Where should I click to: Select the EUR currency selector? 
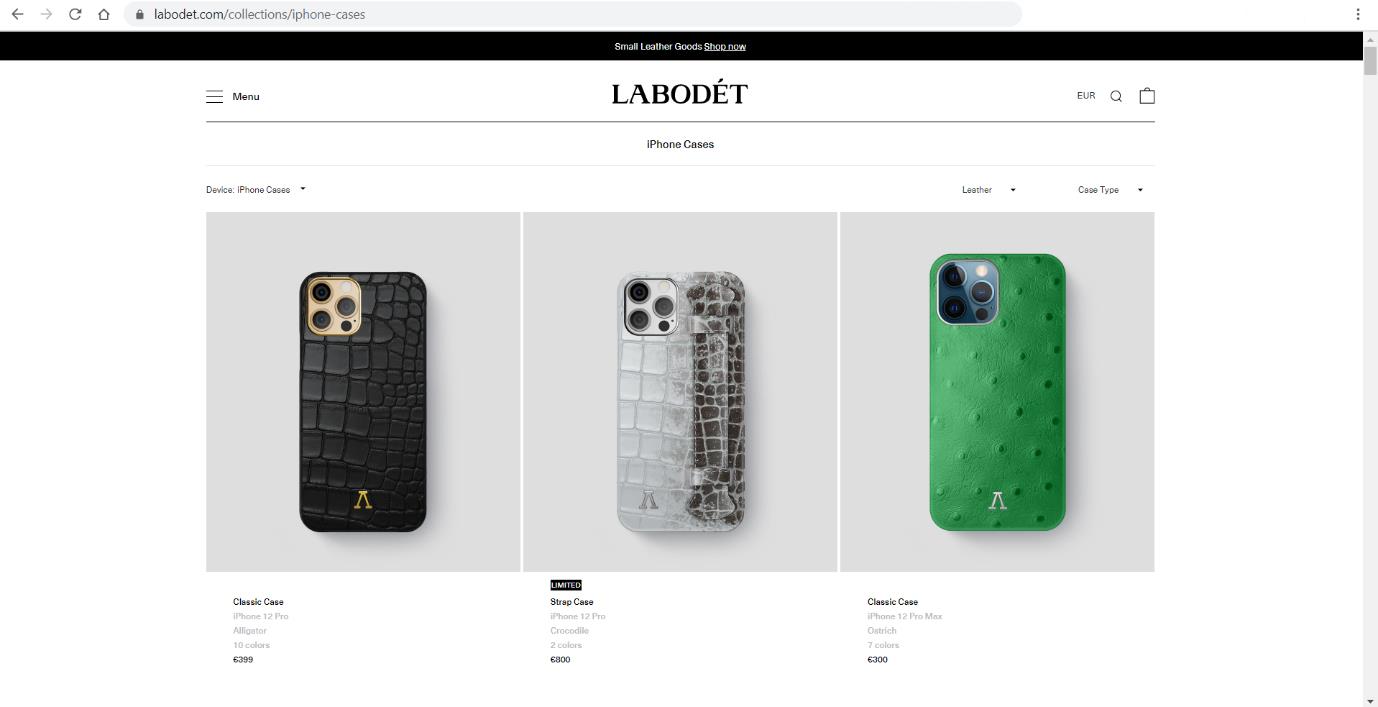click(1086, 96)
